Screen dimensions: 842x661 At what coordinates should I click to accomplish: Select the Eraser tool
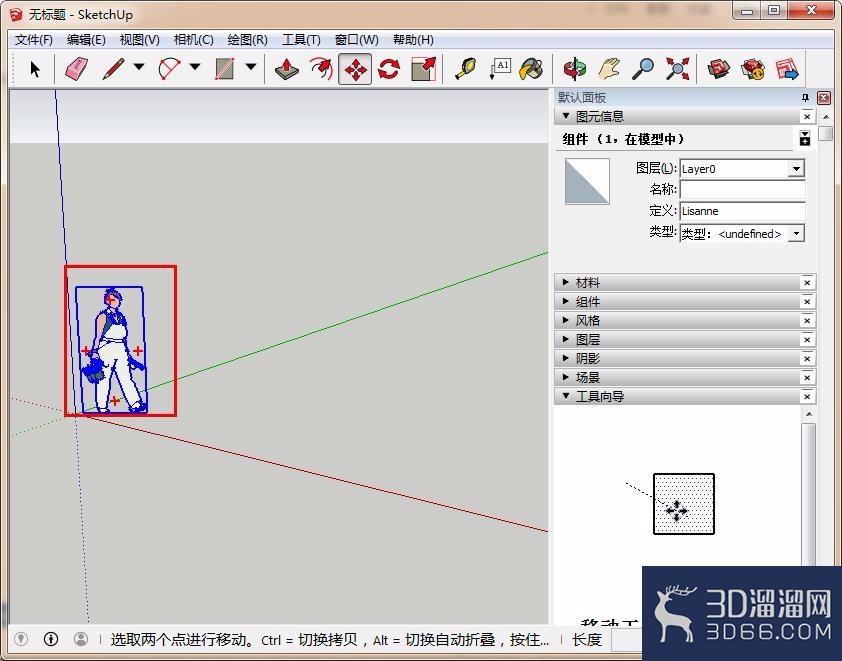coord(76,69)
